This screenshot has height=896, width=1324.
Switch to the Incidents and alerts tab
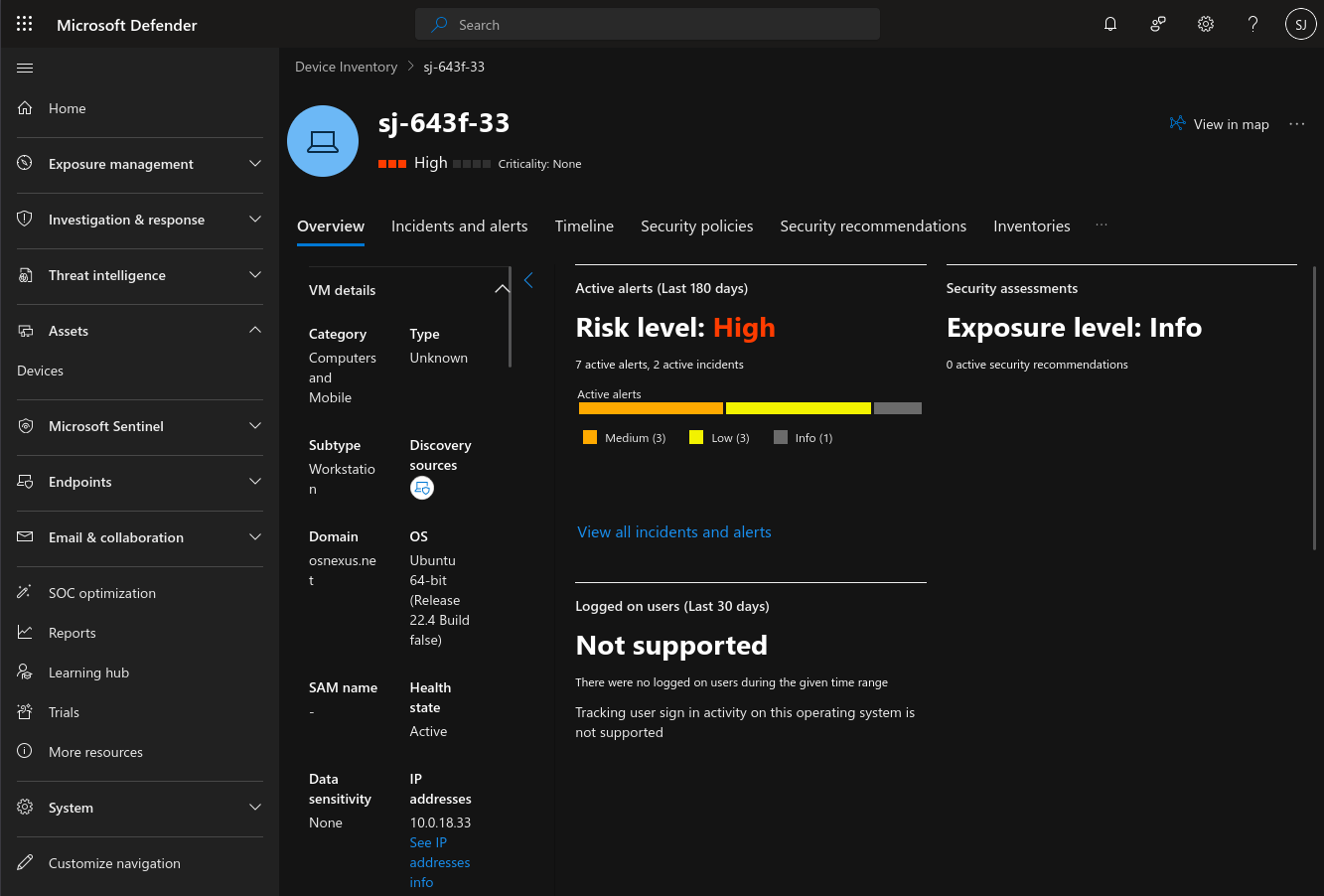[x=459, y=226]
